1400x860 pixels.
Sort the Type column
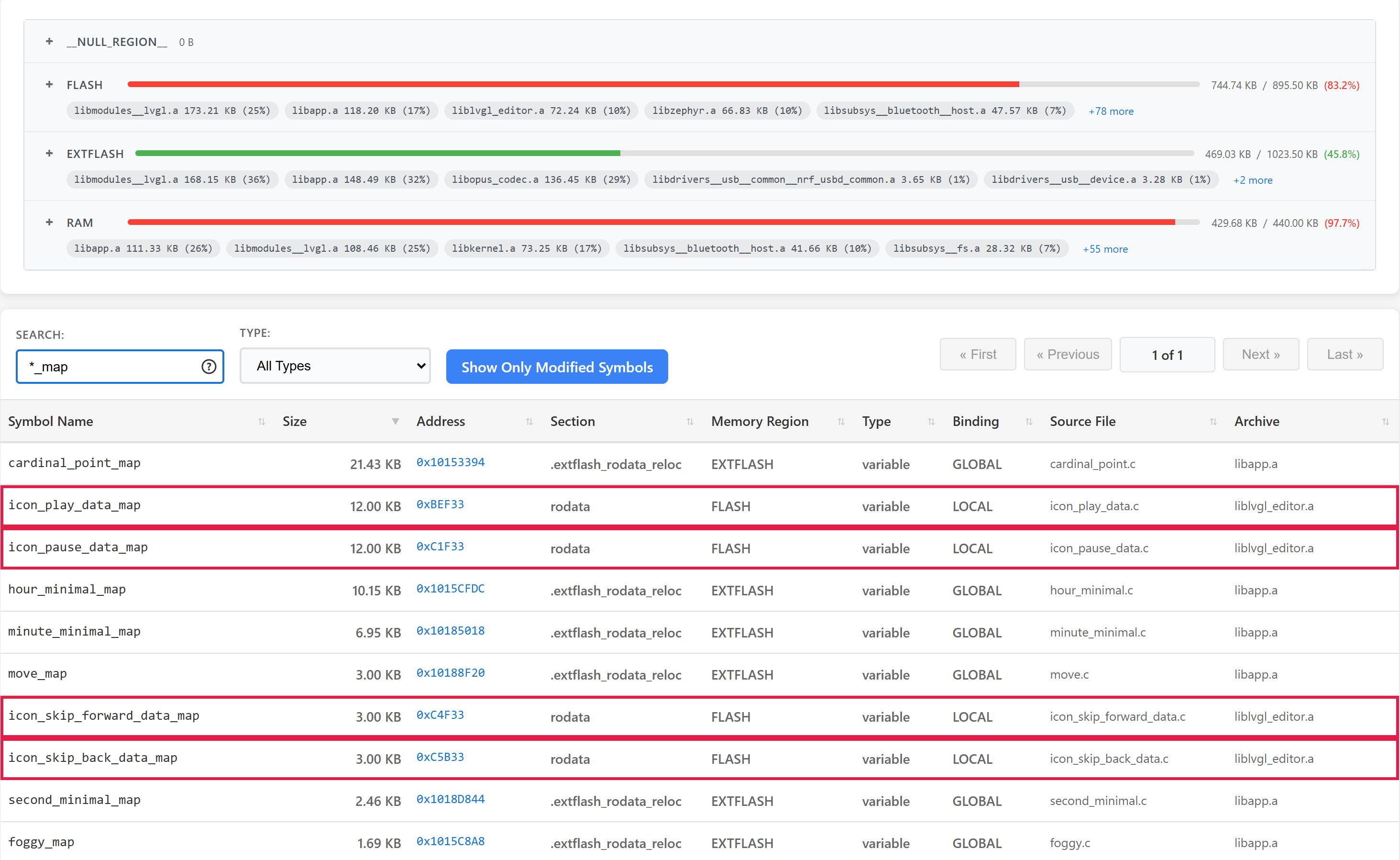(x=931, y=422)
